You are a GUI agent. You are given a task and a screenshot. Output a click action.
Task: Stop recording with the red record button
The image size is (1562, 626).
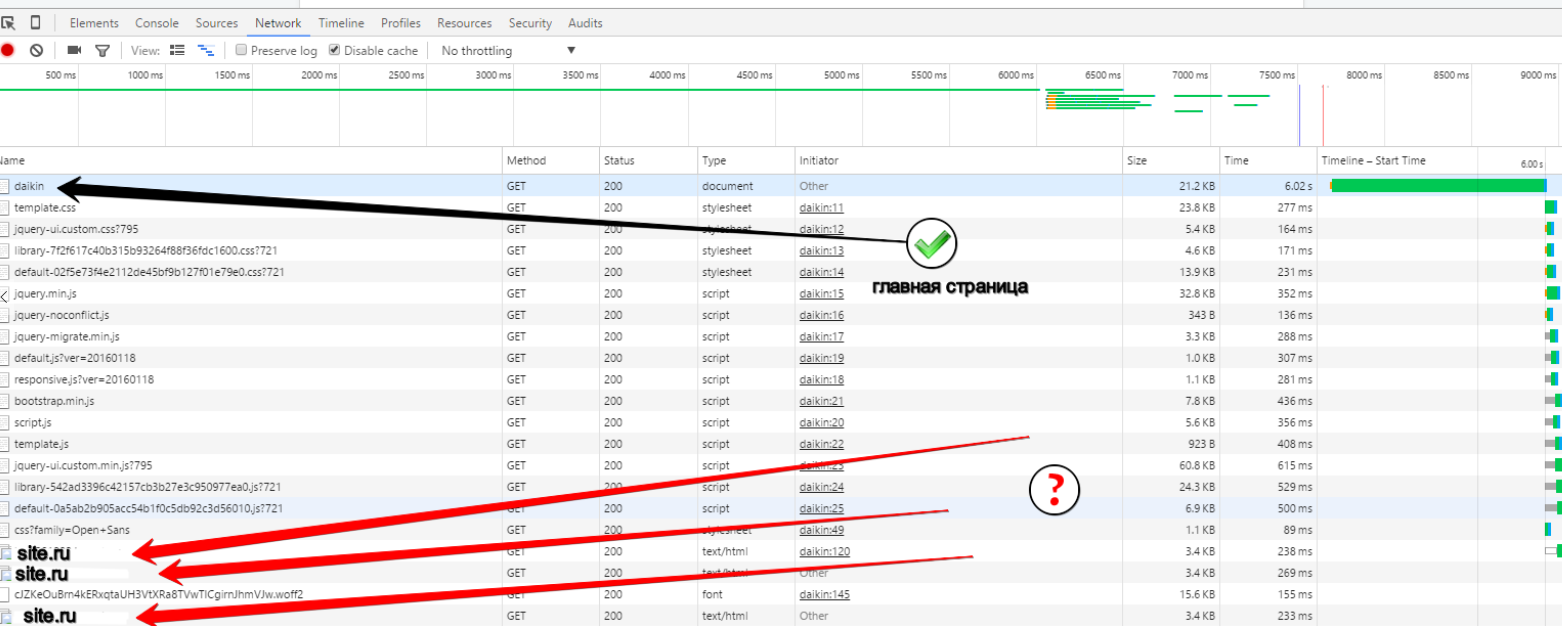[8, 50]
